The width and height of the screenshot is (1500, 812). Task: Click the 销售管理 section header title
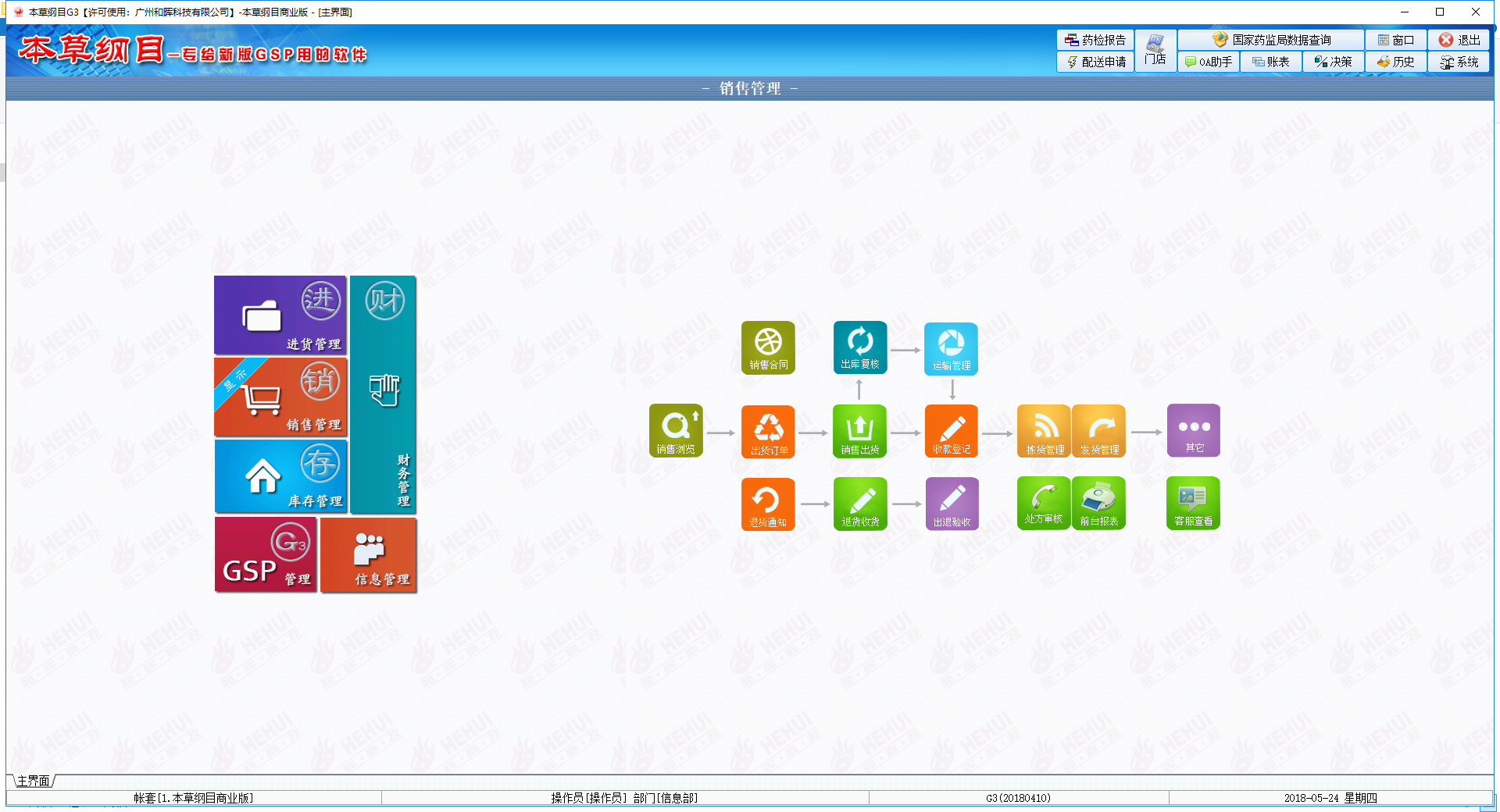750,88
